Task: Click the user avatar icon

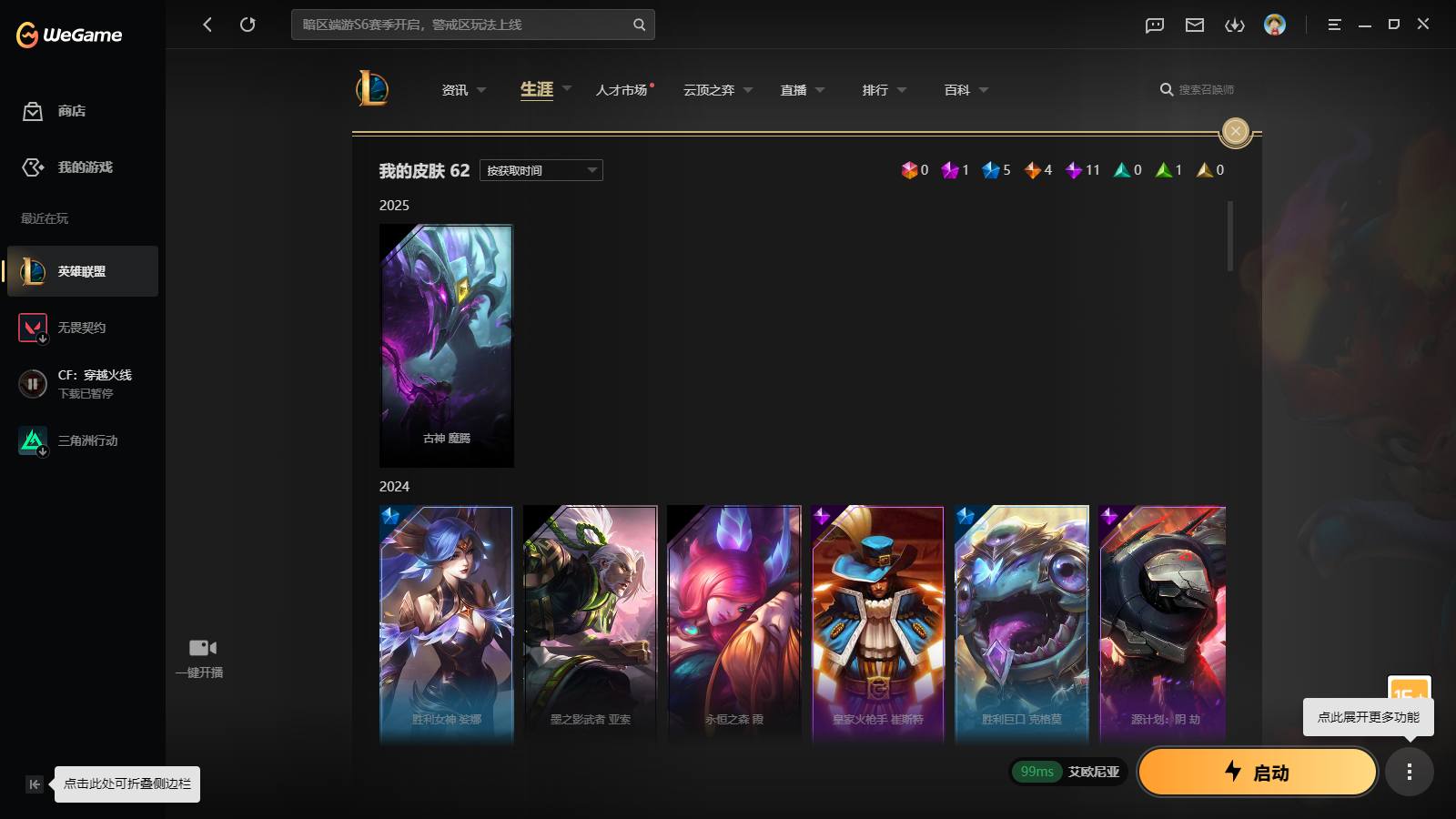Action: [1275, 25]
